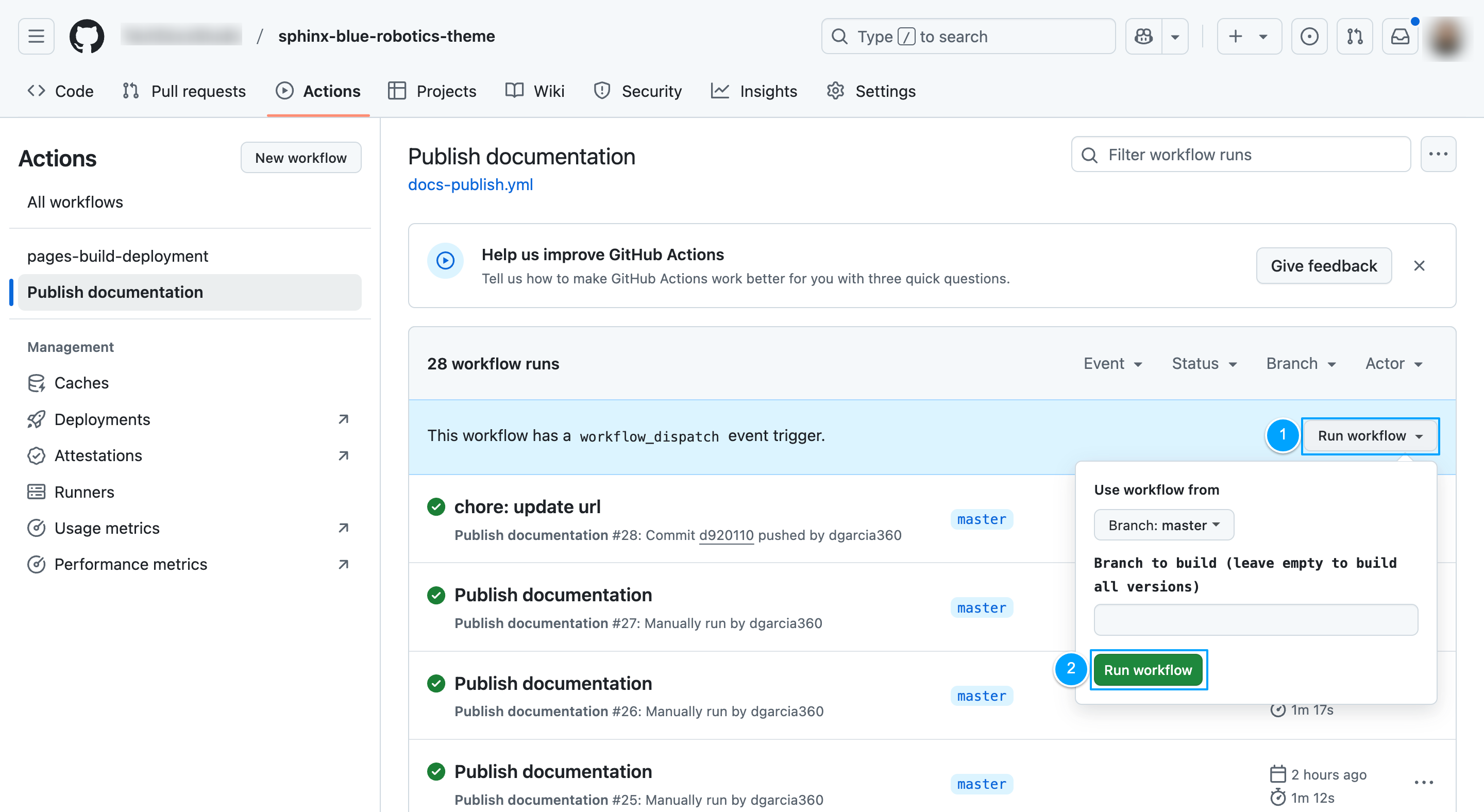Viewport: 1484px width, 812px height.
Task: Open the issues icon in header
Action: tap(1309, 36)
